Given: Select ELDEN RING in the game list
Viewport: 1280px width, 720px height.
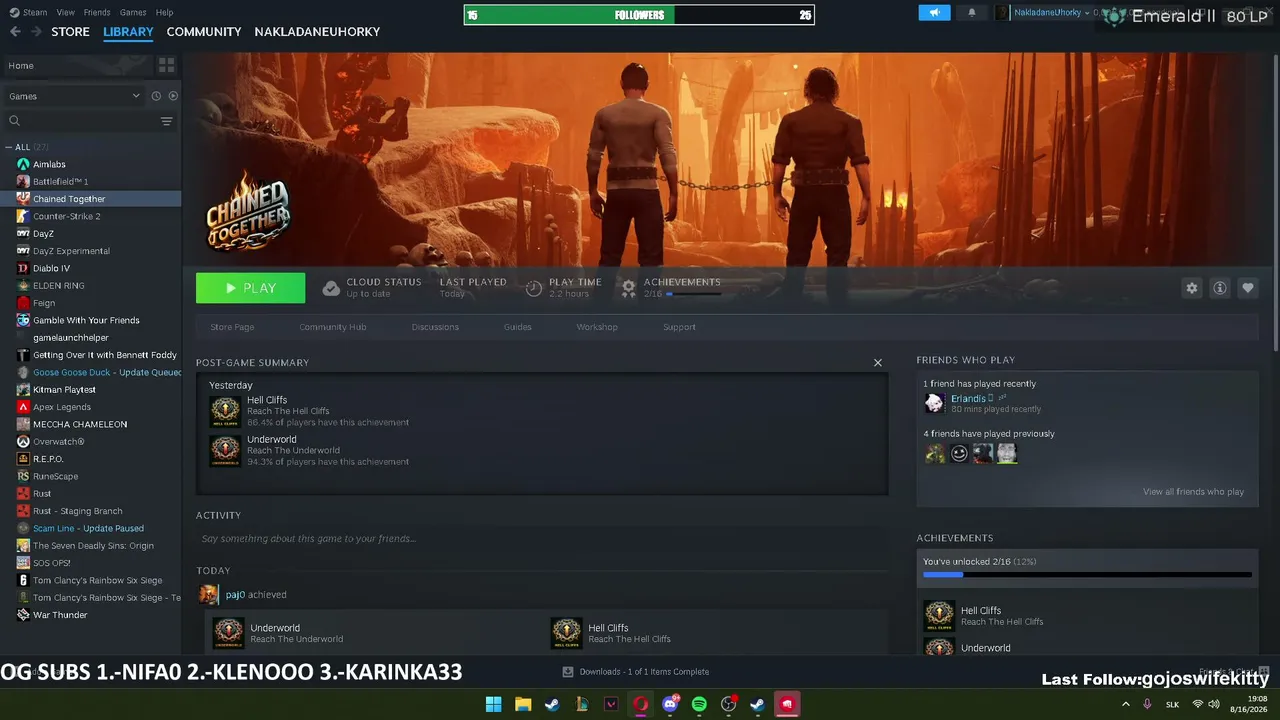Looking at the screenshot, I should 90,286.
